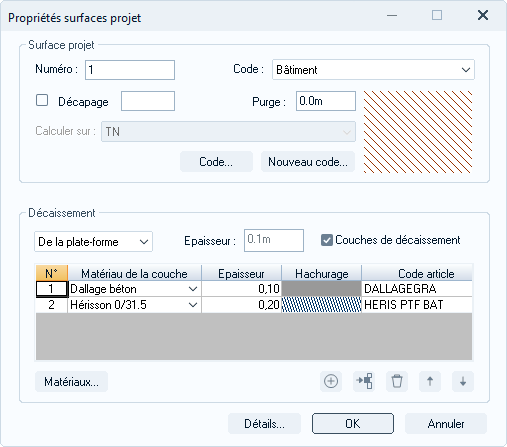Open Hérisson 0/31.5 material dropdown

(x=193, y=305)
